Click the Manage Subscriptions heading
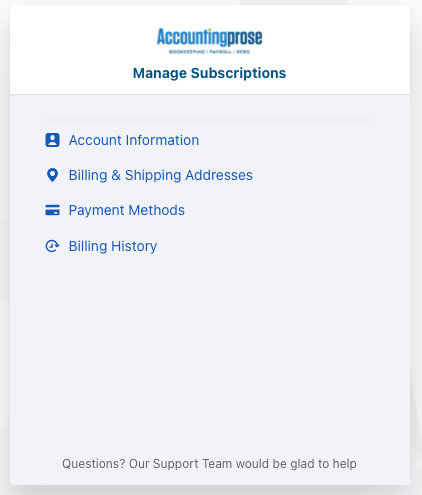Image resolution: width=422 pixels, height=495 pixels. pyautogui.click(x=209, y=73)
